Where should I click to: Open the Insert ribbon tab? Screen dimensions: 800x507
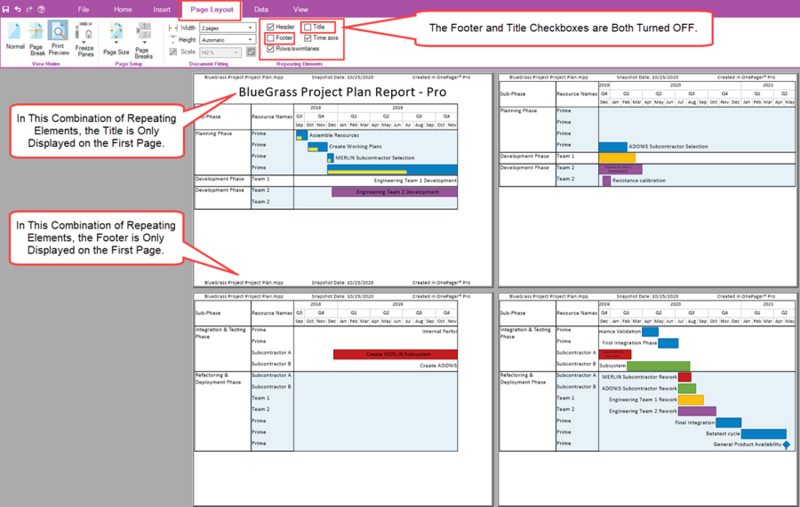pyautogui.click(x=162, y=9)
